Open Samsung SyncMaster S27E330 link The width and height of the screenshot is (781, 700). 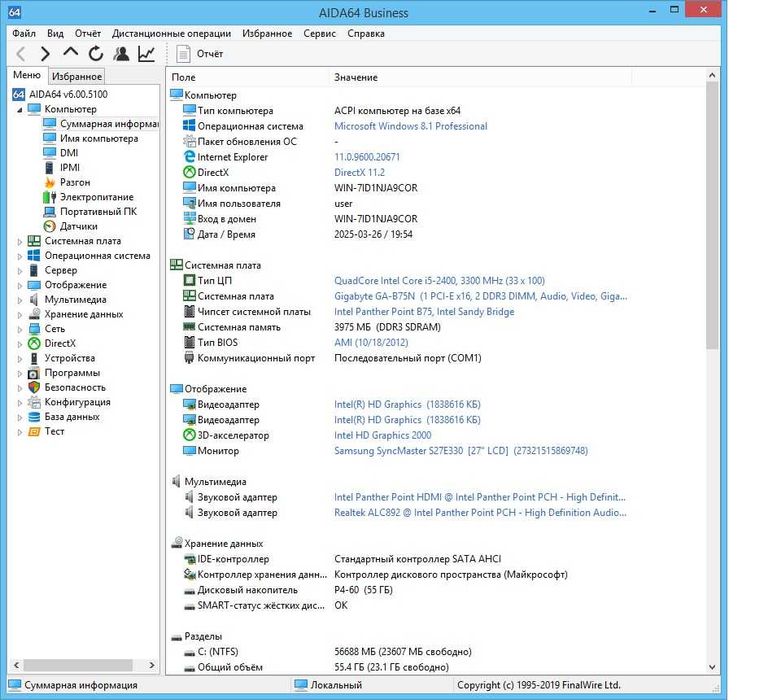461,450
